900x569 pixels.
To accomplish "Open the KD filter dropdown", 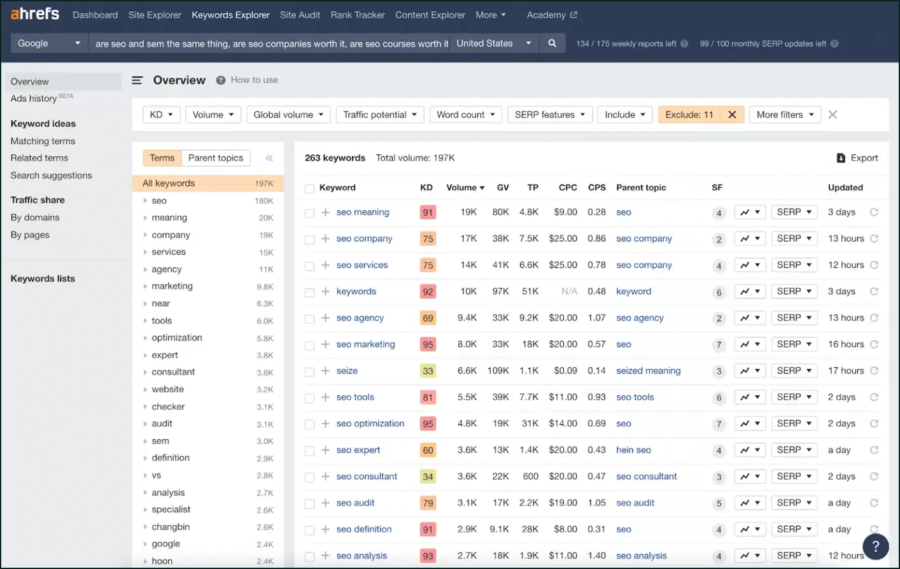I will pos(161,115).
